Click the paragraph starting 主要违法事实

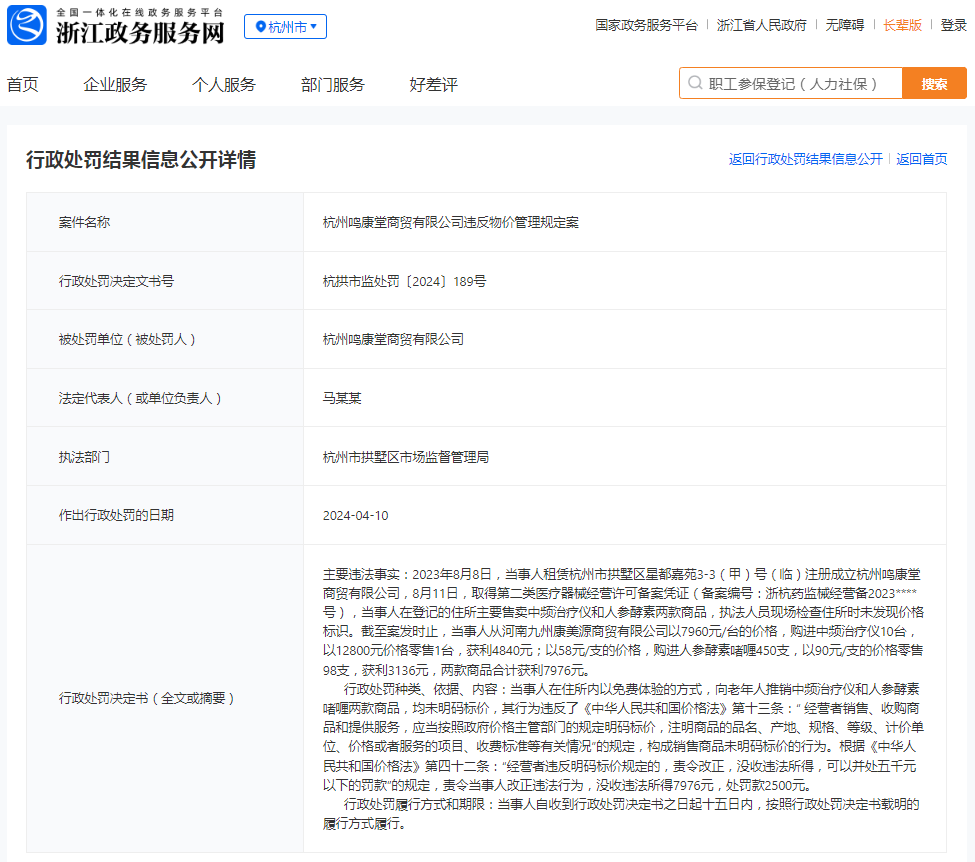[623, 622]
